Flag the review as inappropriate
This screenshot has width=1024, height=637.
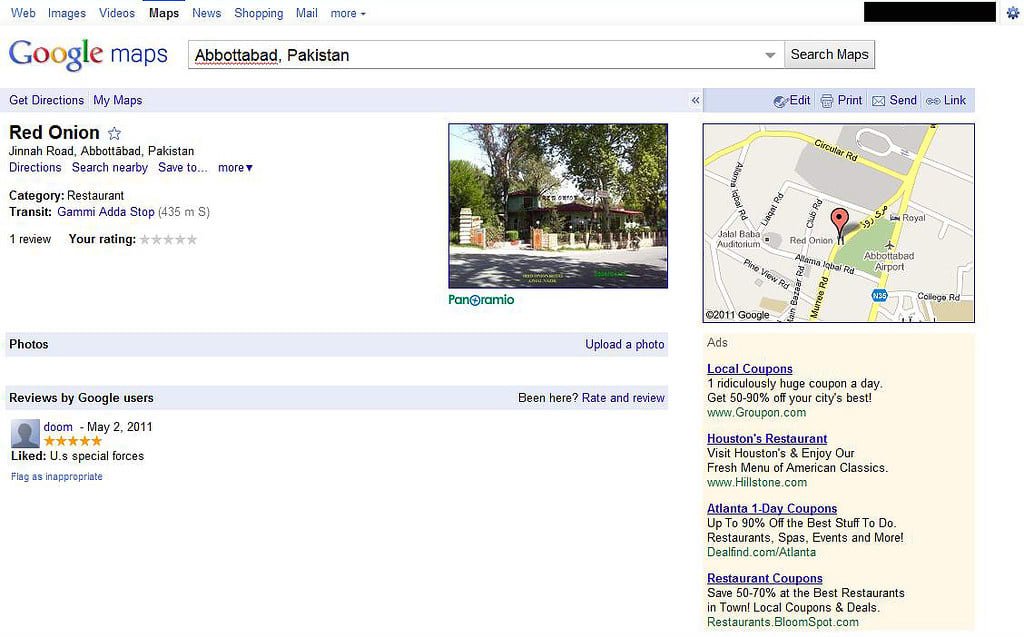point(57,477)
